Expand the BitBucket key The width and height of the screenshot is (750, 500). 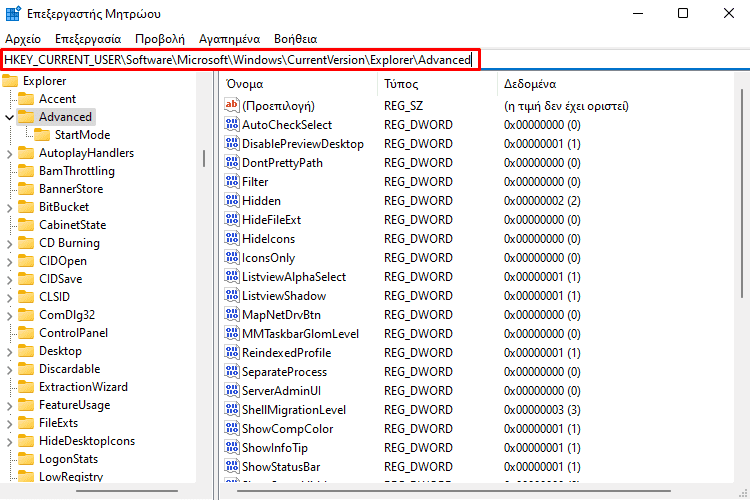click(9, 208)
